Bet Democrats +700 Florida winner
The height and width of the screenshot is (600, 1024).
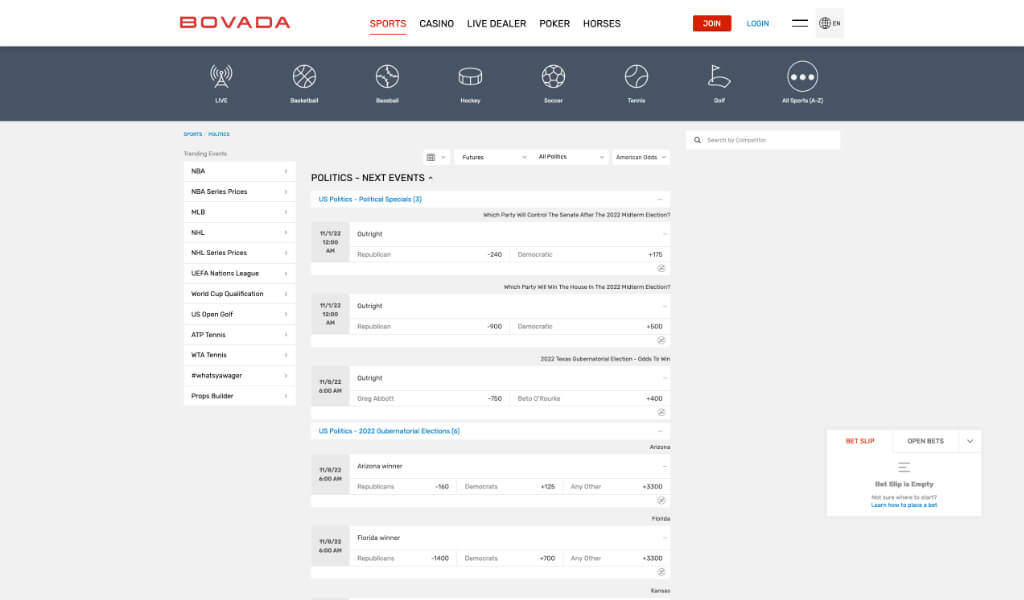pos(510,558)
